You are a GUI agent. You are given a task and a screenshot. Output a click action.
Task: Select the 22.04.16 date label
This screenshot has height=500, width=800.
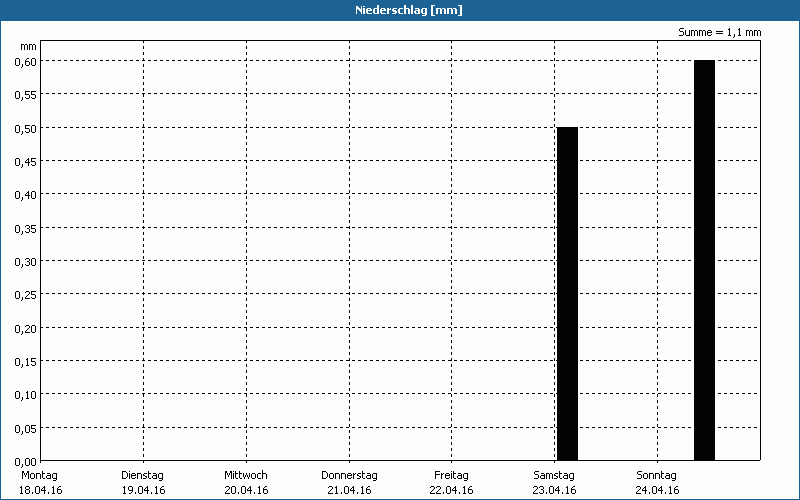click(x=452, y=491)
